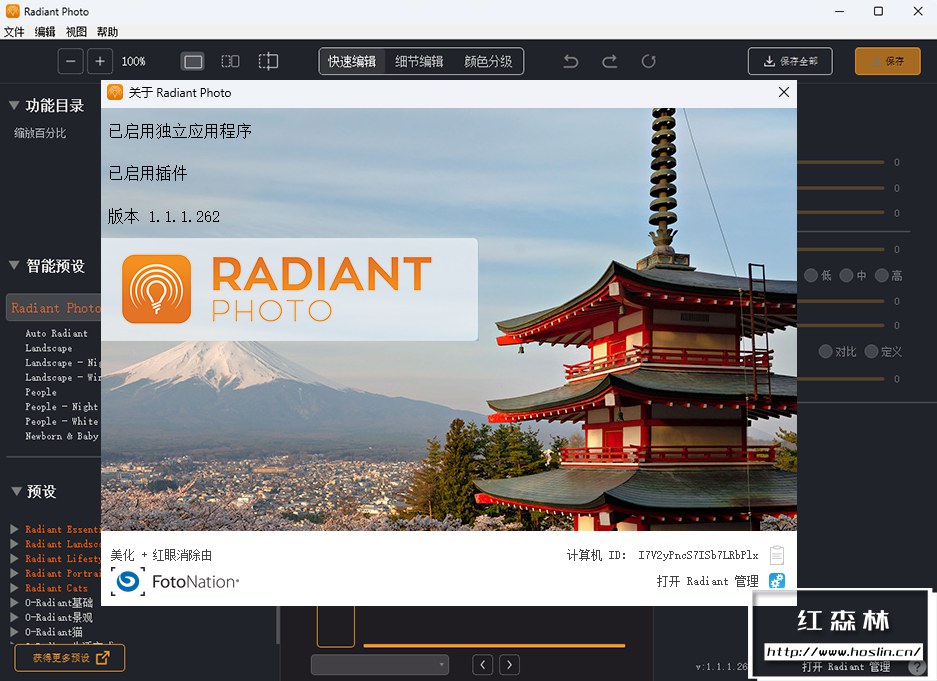Image resolution: width=937 pixels, height=681 pixels.
Task: Open the dropdown below the thumbnail strip
Action: pos(379,664)
